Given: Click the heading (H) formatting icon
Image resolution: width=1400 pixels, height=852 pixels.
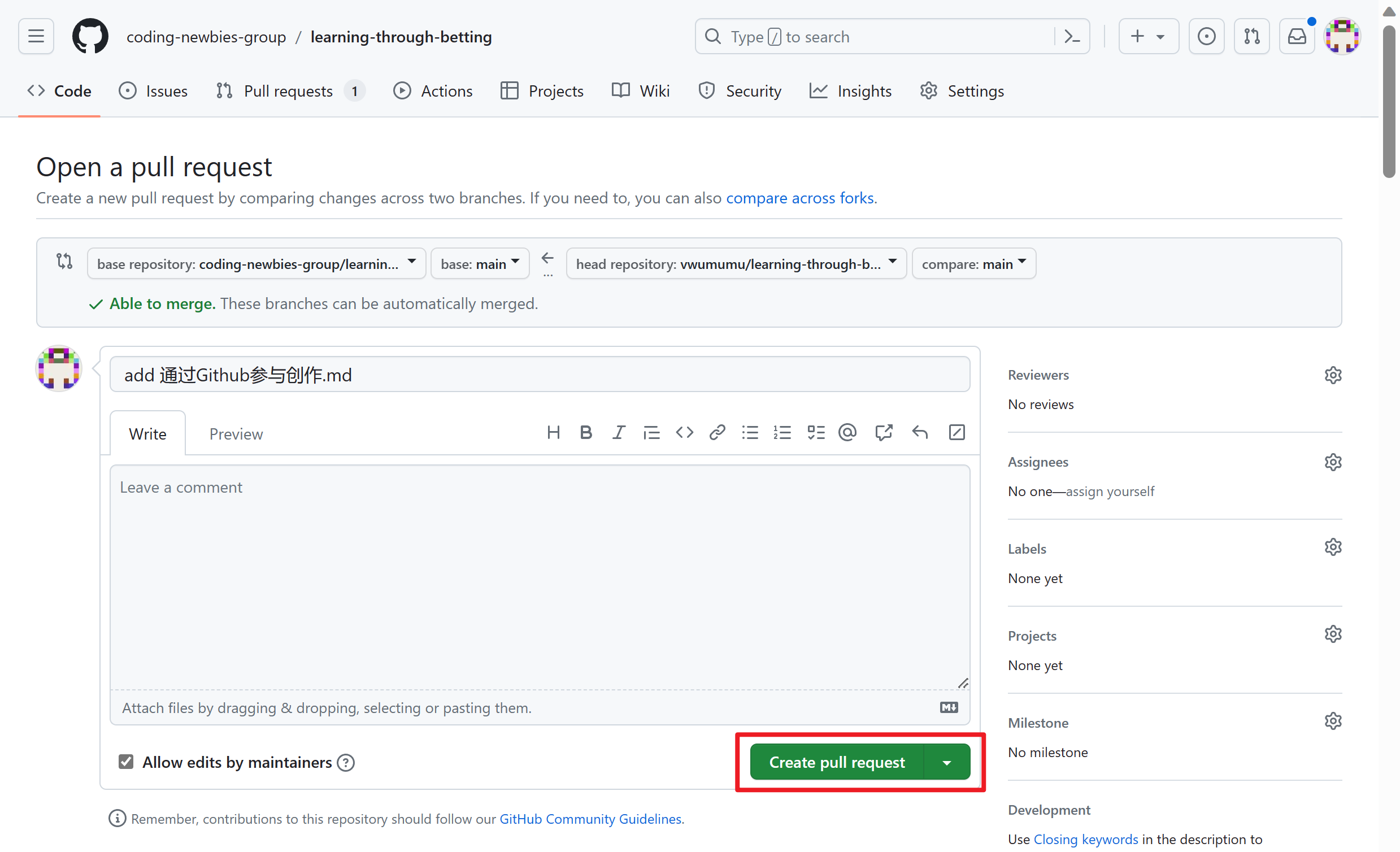Looking at the screenshot, I should point(554,433).
